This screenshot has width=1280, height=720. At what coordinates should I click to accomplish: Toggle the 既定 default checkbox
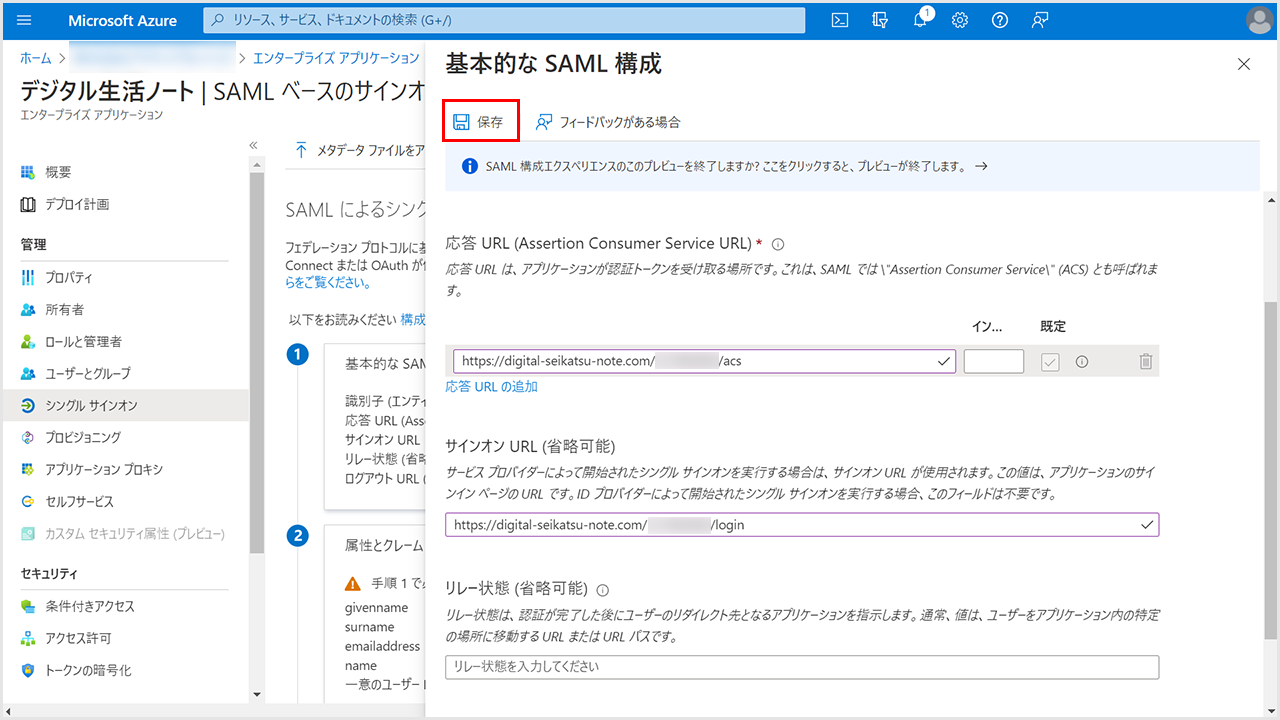coord(1049,362)
